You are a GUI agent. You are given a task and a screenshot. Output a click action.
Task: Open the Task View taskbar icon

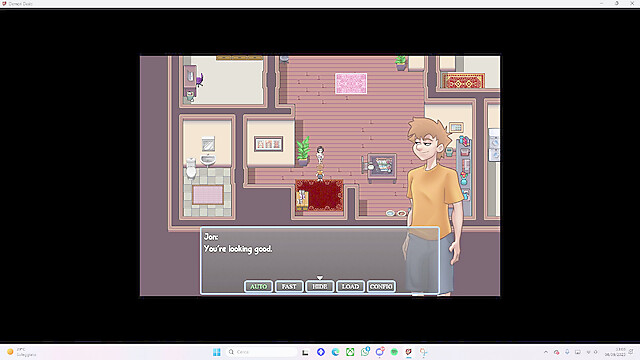click(x=305, y=352)
